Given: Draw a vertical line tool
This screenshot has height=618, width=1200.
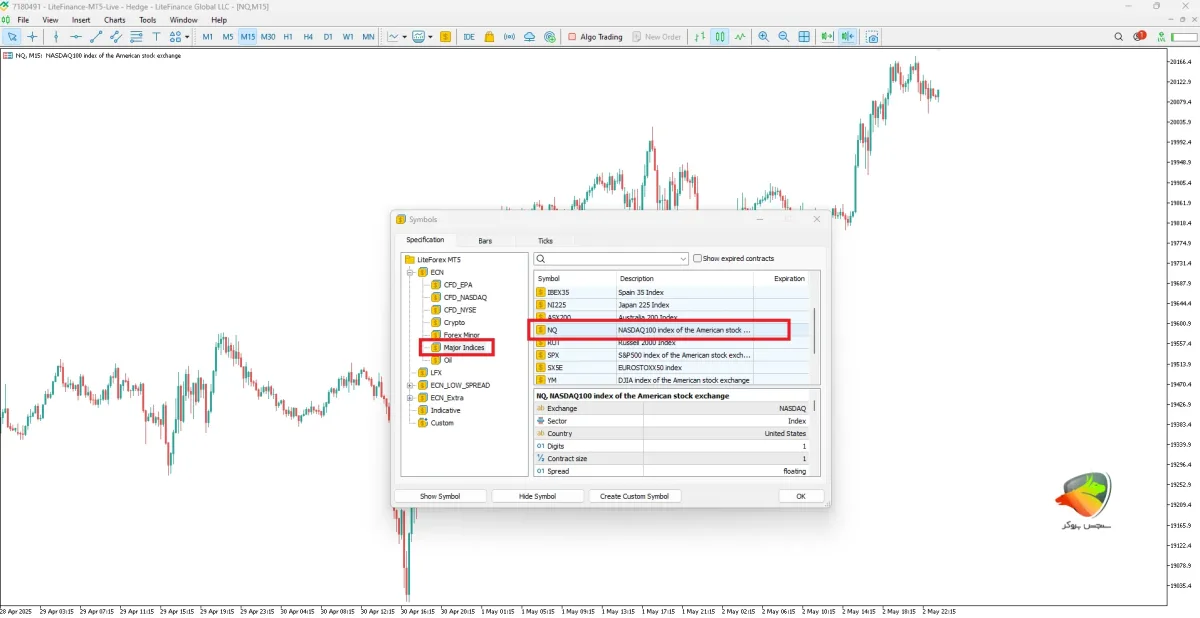Looking at the screenshot, I should [55, 37].
